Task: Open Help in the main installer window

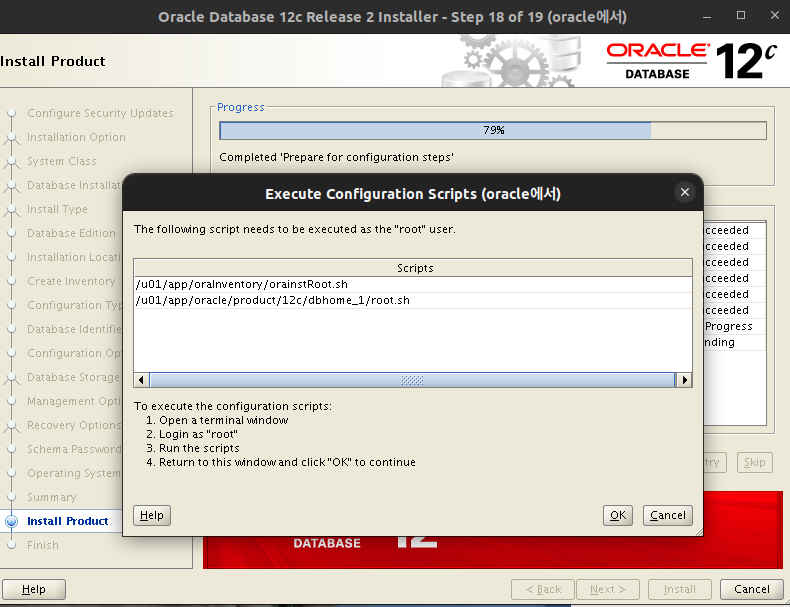Action: coord(34,589)
